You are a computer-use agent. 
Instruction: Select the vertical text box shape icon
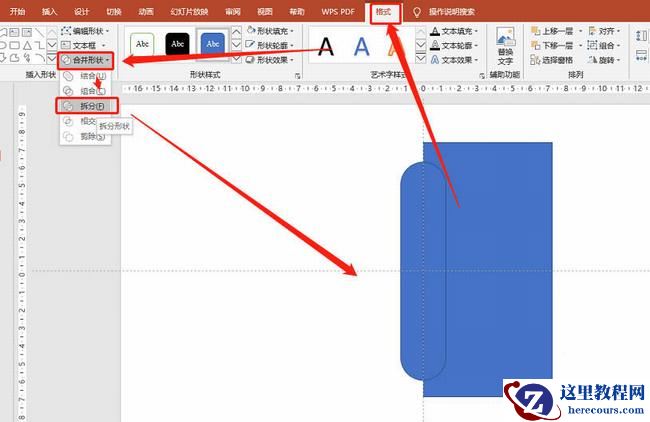[27, 32]
